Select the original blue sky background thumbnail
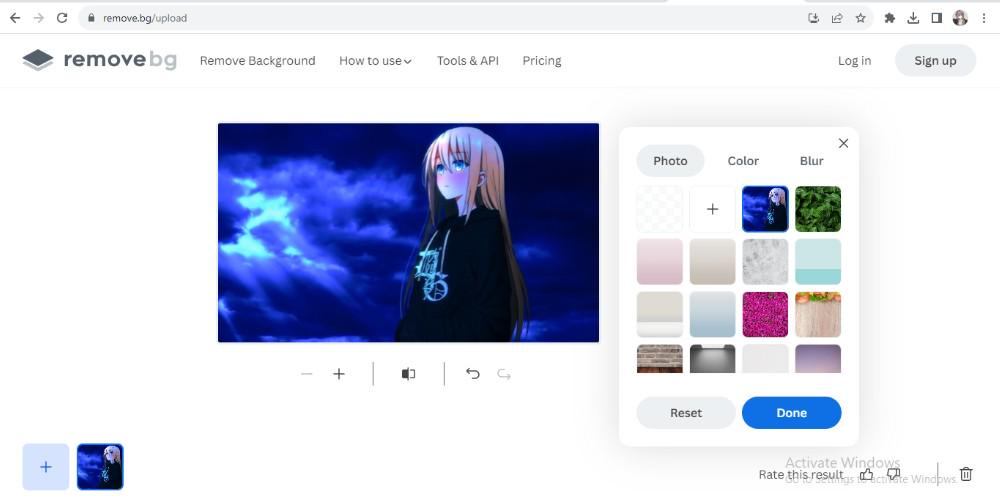The height and width of the screenshot is (500, 1000). tap(765, 209)
